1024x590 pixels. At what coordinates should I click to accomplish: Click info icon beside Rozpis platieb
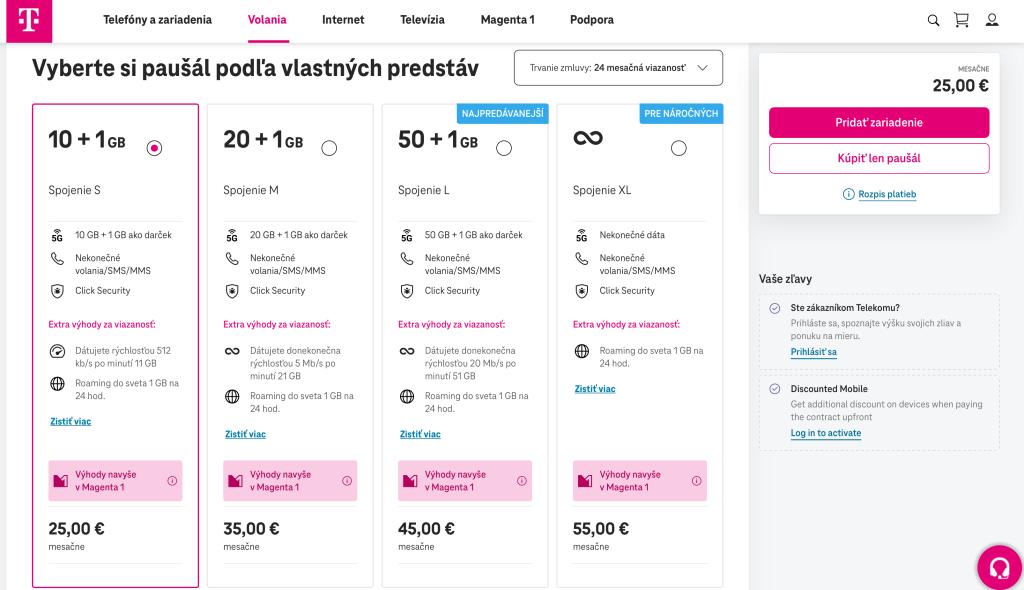(849, 194)
